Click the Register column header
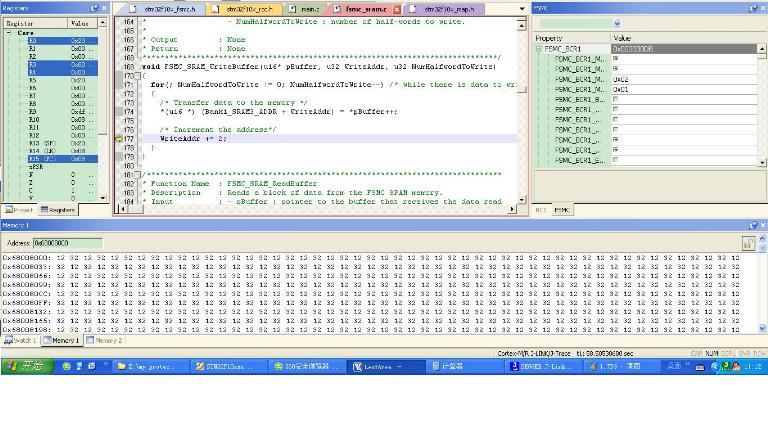The height and width of the screenshot is (432, 768). click(x=35, y=24)
